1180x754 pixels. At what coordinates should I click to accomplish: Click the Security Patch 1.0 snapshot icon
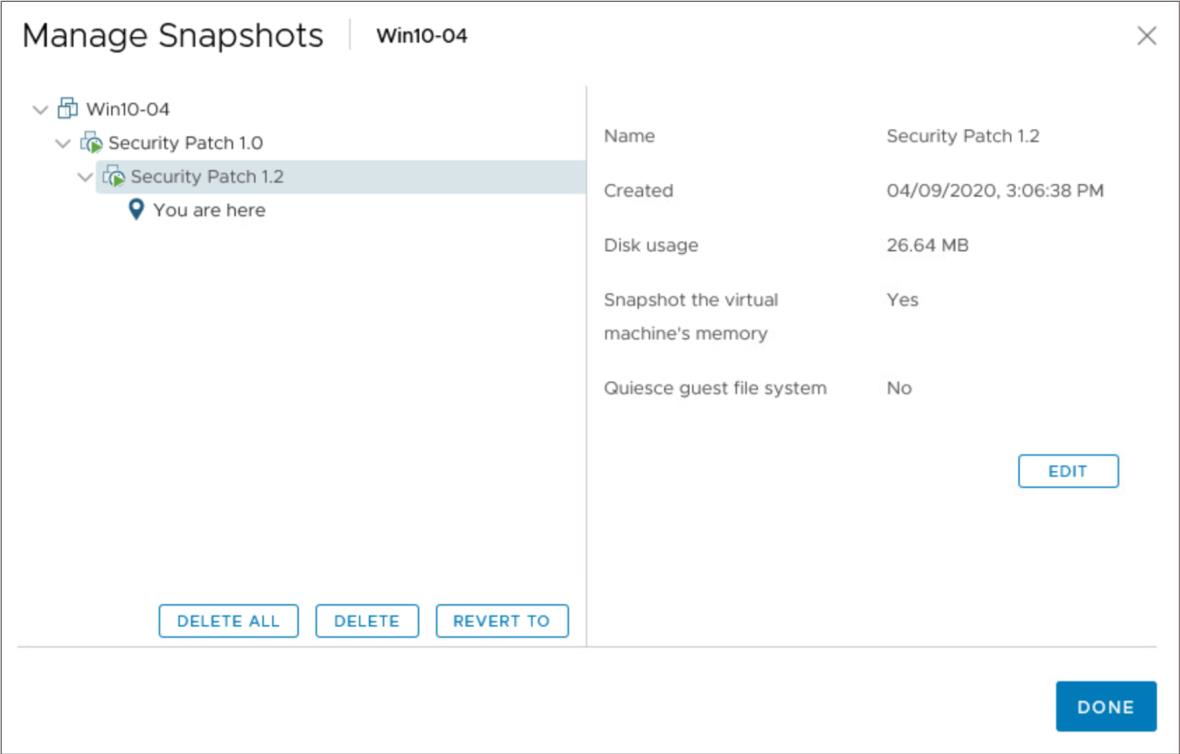(x=91, y=142)
